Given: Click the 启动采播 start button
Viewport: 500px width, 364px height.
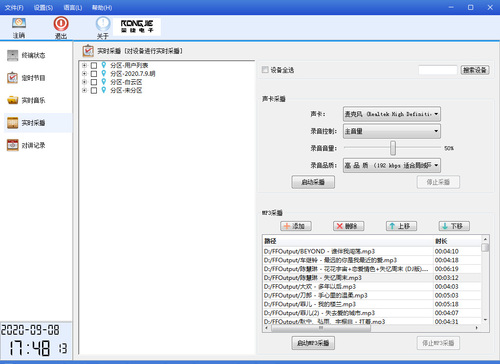Looking at the screenshot, I should [313, 182].
